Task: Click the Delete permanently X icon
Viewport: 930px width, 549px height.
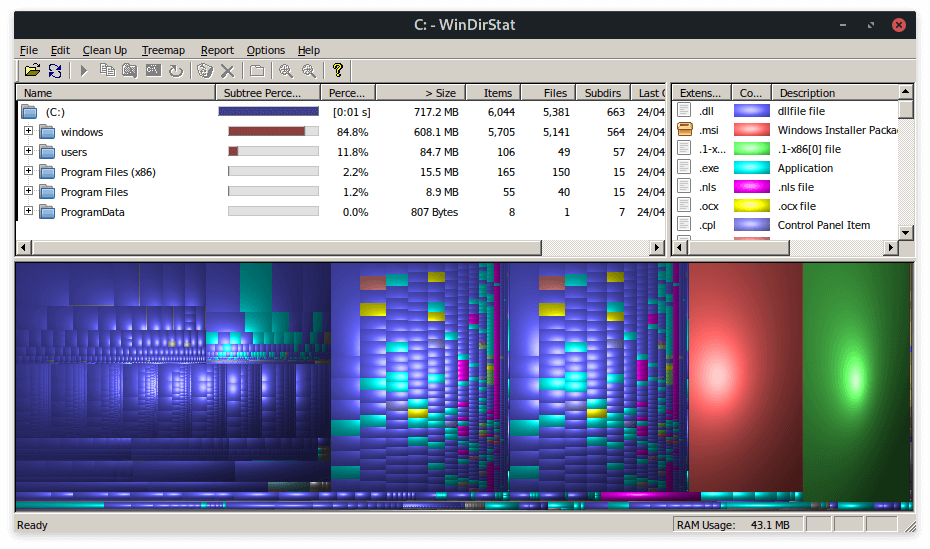Action: (x=228, y=71)
